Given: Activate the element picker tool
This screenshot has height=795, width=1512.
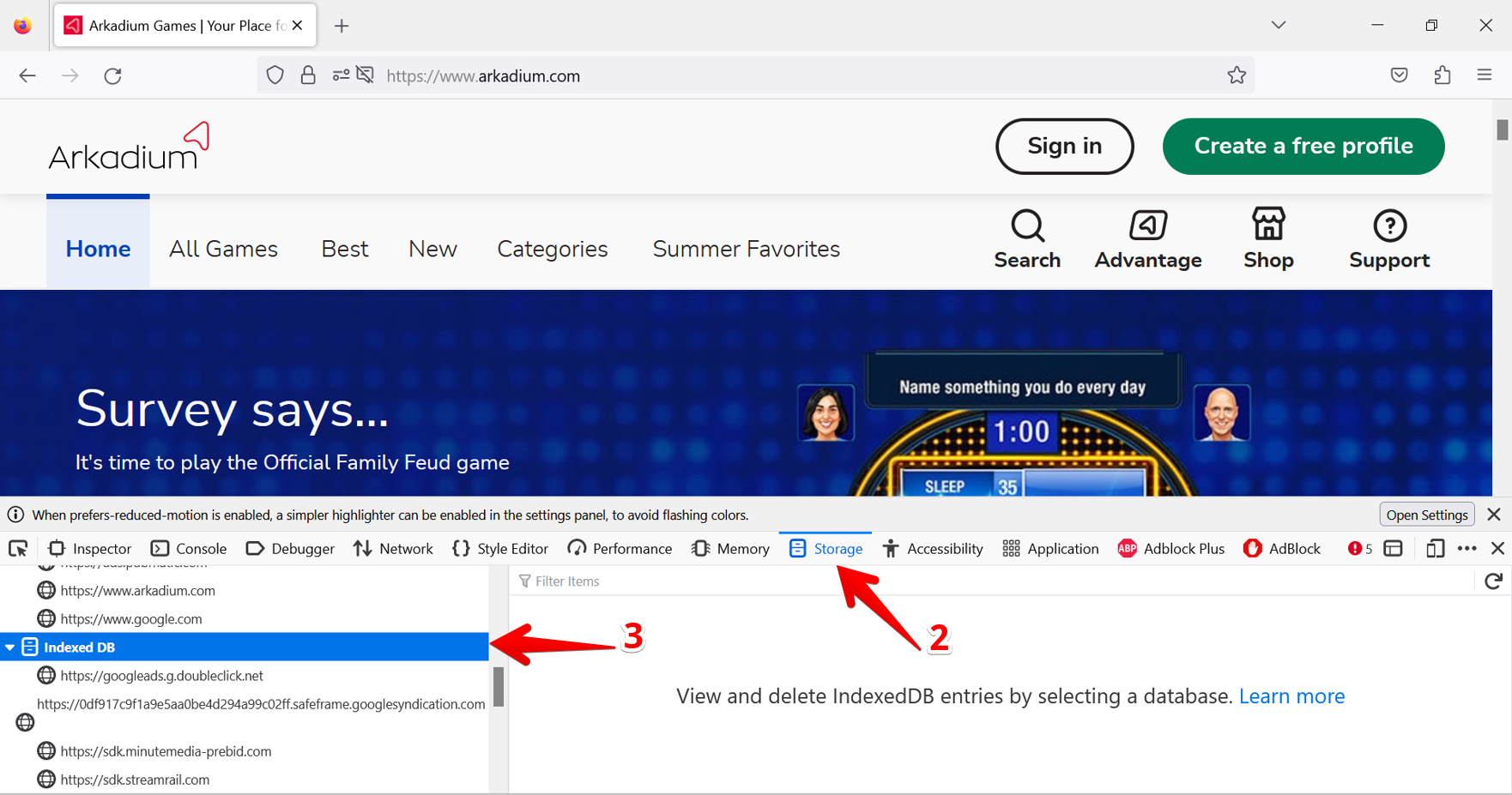Looking at the screenshot, I should point(18,549).
